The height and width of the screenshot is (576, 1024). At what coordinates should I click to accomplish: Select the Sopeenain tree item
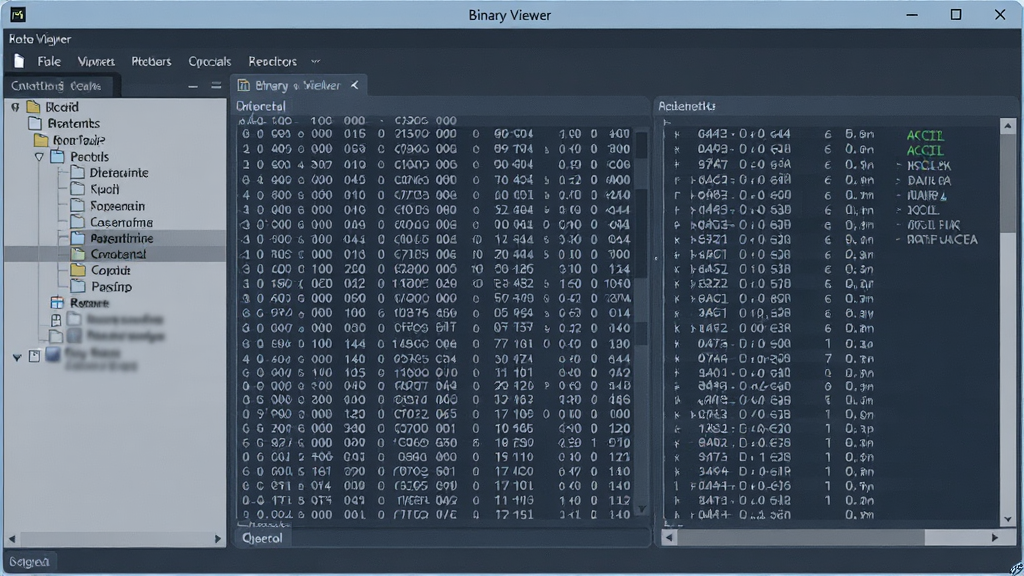click(x=117, y=206)
